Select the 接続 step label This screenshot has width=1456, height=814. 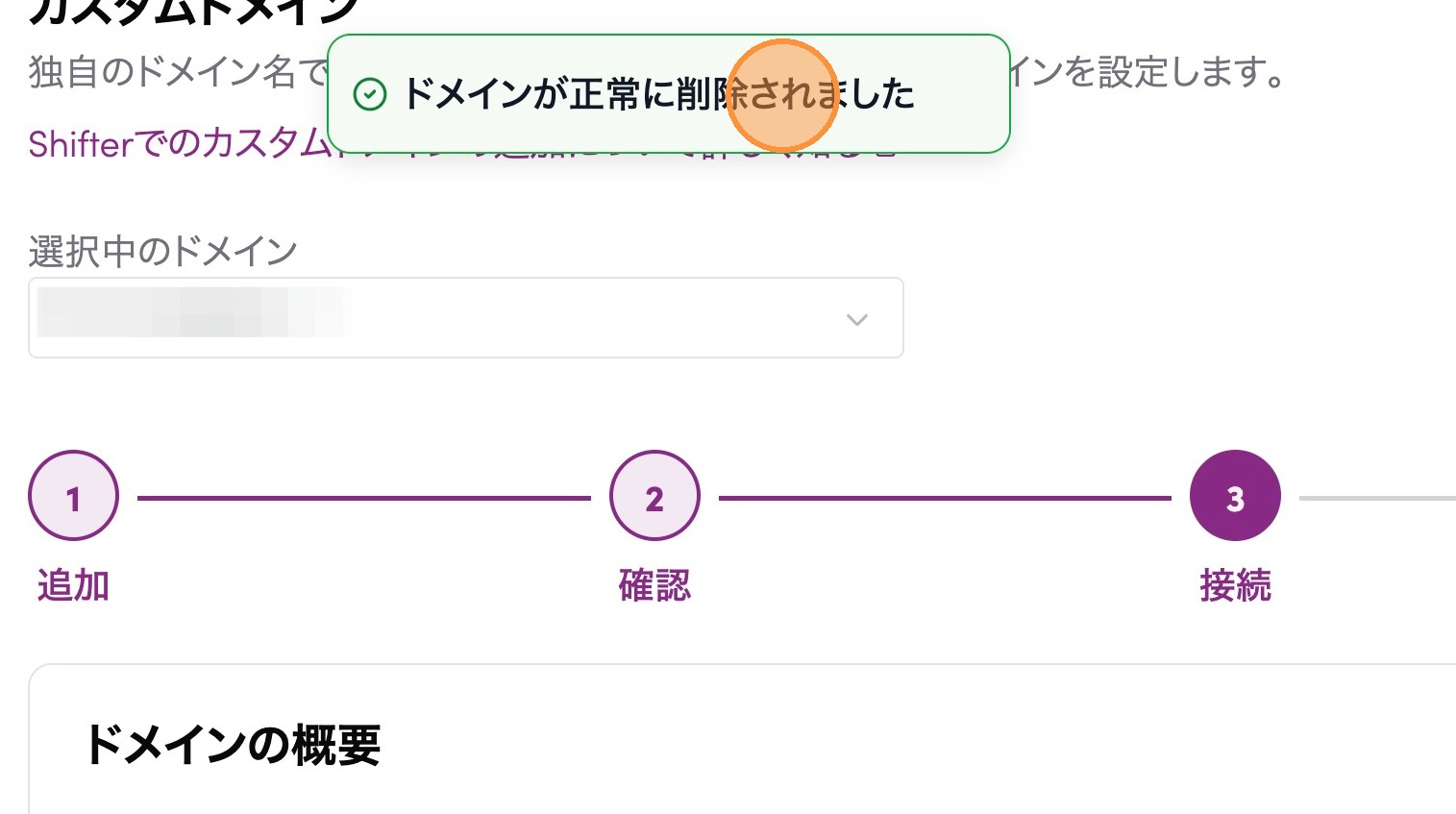point(1235,584)
